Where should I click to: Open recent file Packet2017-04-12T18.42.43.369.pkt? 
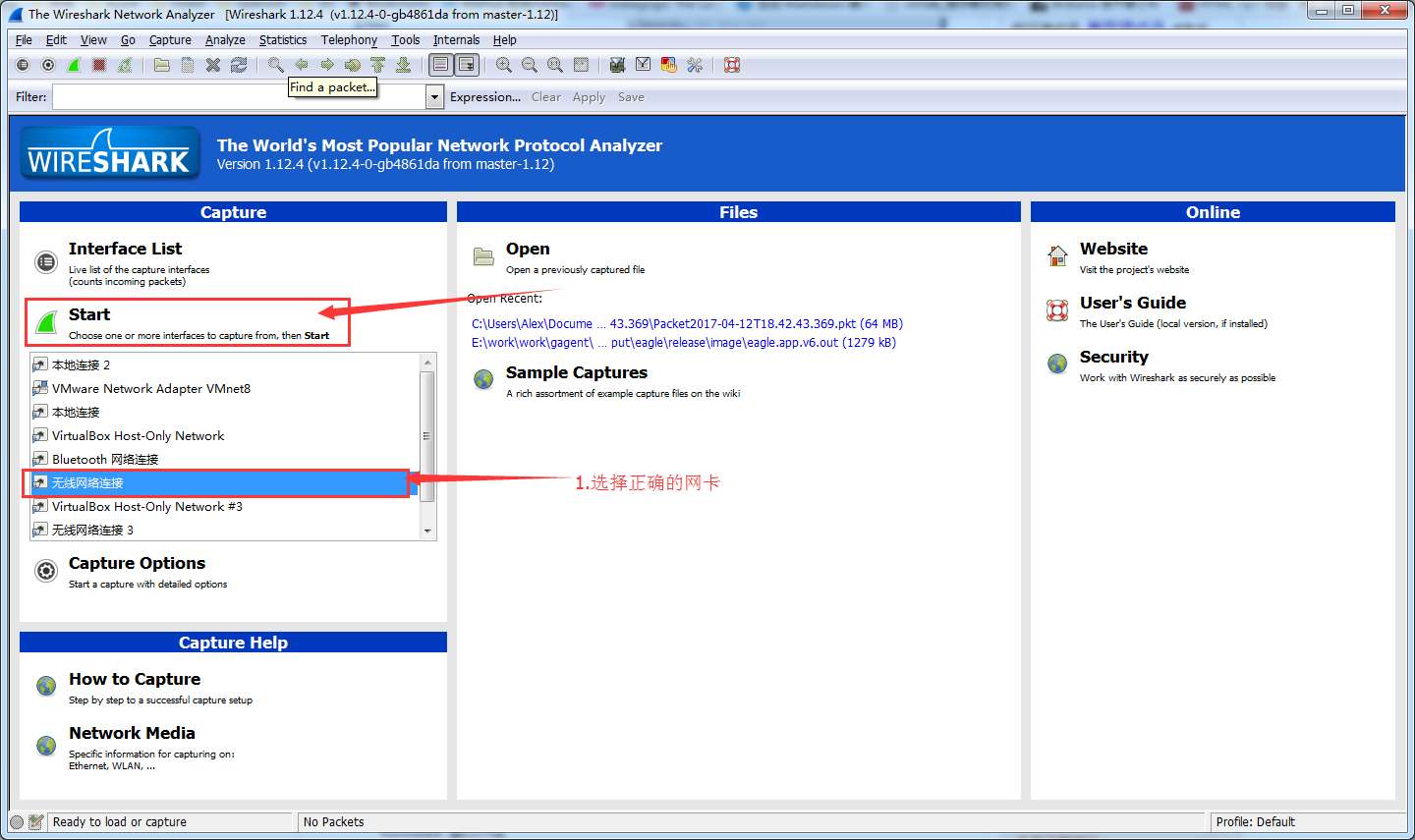[687, 323]
